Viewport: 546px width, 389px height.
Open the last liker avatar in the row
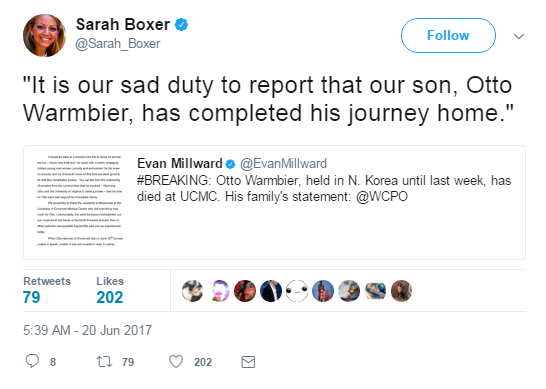pos(401,291)
